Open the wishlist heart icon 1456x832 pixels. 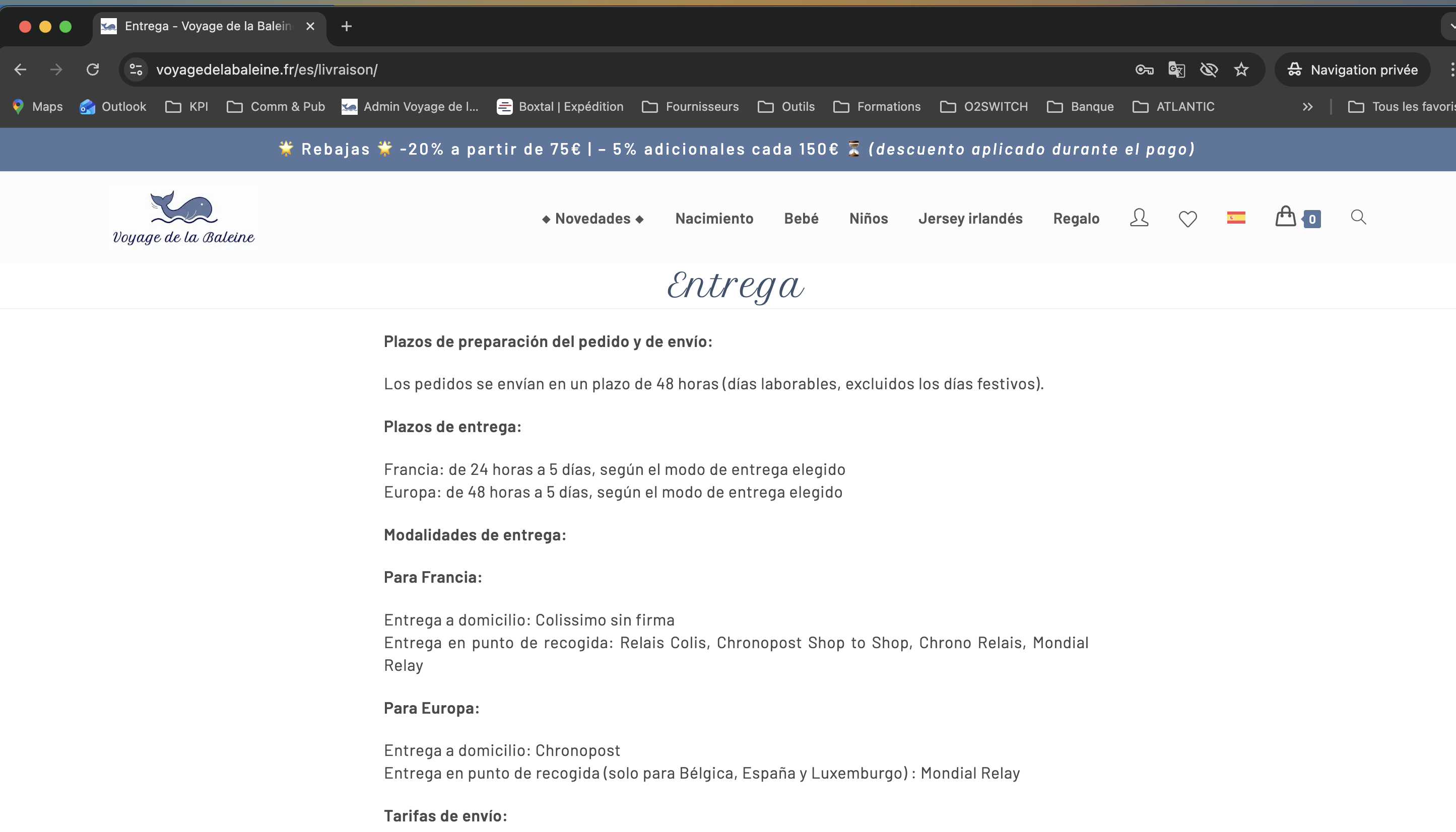(x=1187, y=219)
